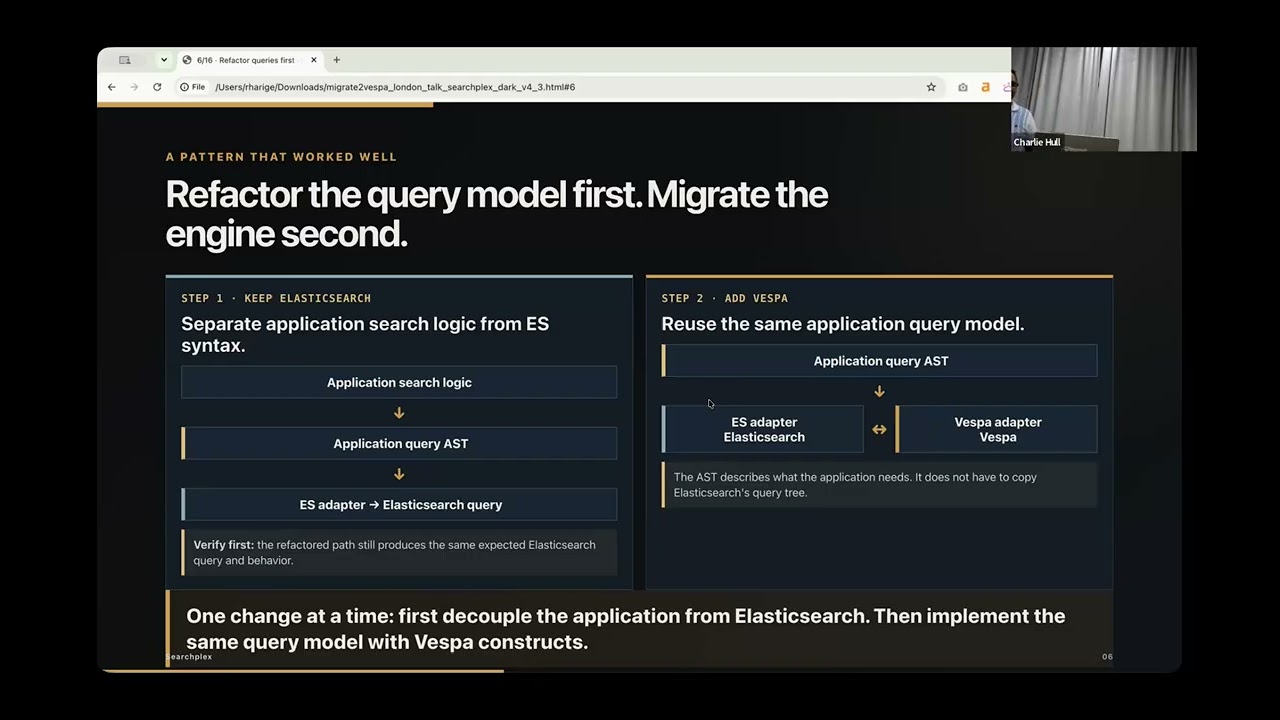The image size is (1280, 720).
Task: Open the orange 'a' extension icon
Action: click(985, 87)
